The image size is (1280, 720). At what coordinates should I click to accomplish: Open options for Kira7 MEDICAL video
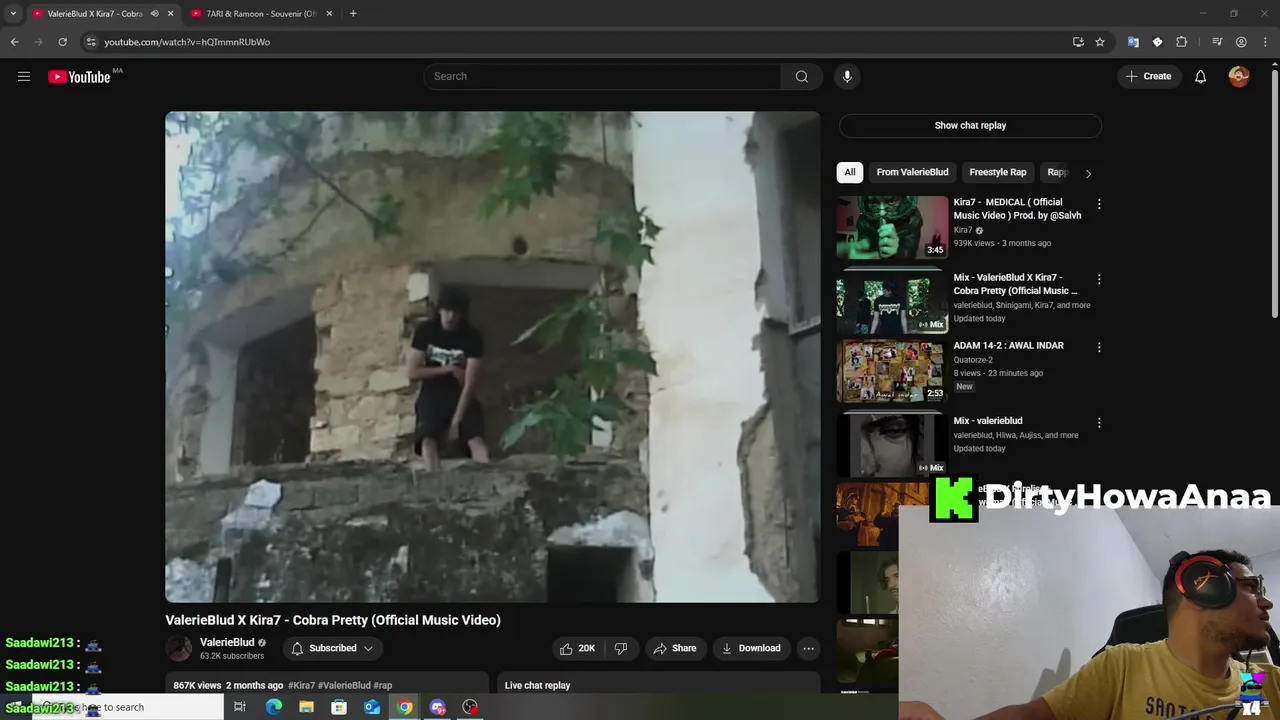[x=1099, y=204]
